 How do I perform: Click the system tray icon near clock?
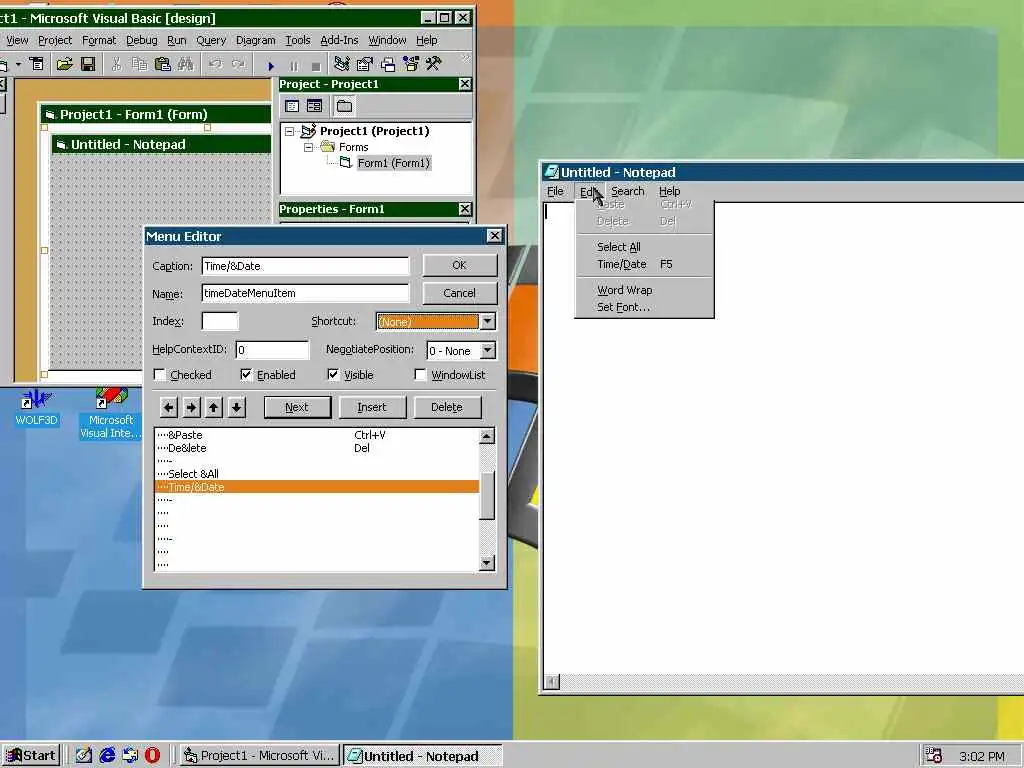934,756
